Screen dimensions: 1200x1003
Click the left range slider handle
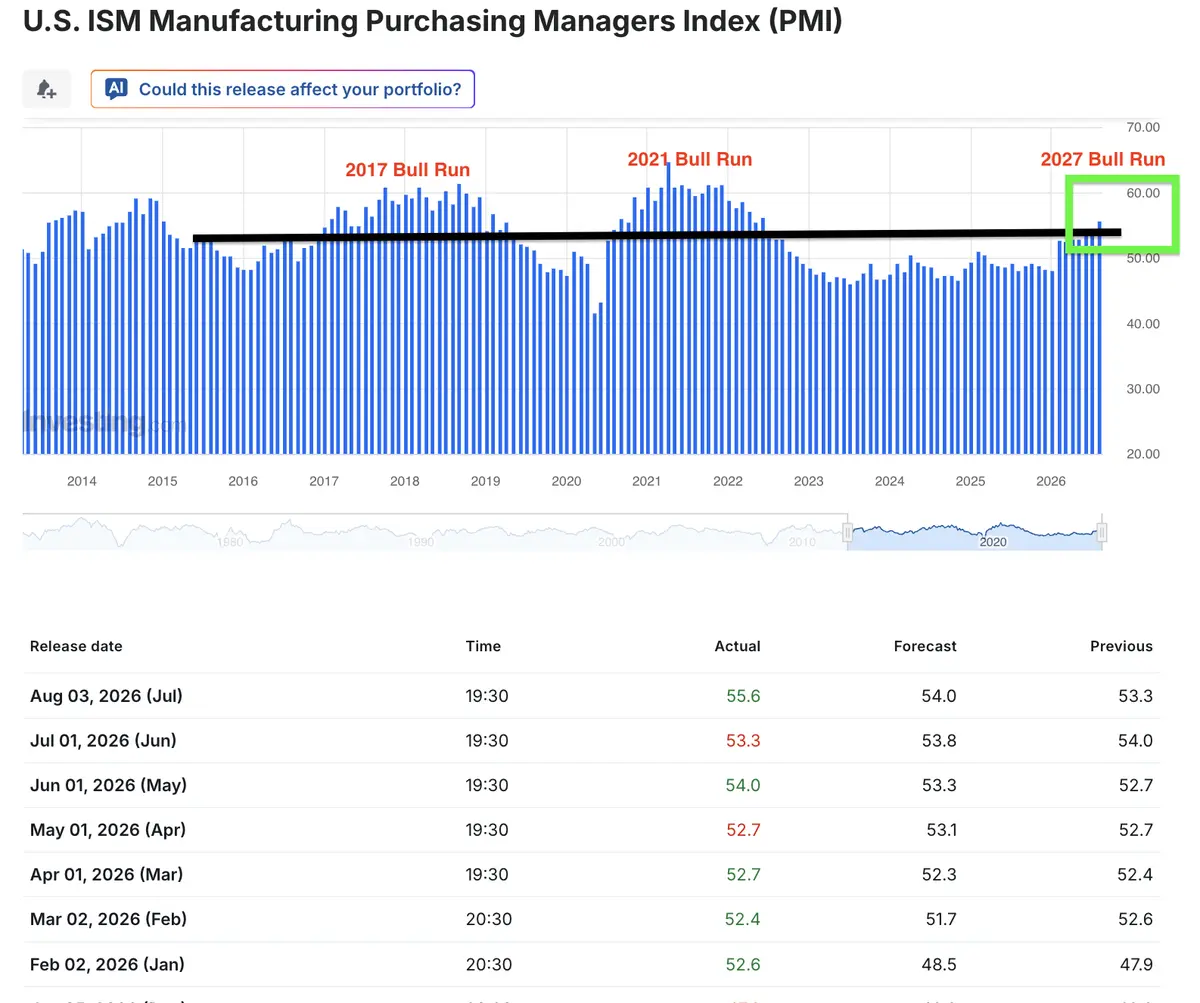848,533
